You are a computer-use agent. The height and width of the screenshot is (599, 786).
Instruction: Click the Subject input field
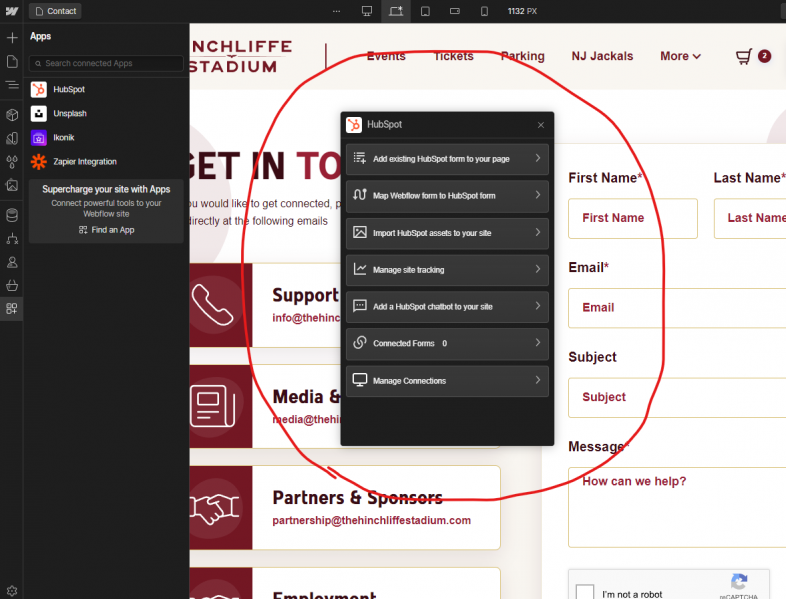[x=677, y=397]
